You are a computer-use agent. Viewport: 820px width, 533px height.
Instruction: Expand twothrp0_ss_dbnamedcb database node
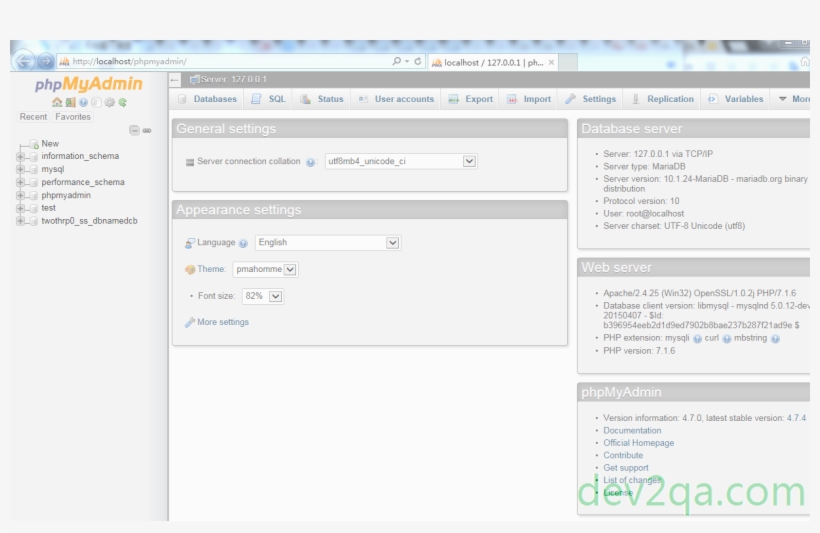pyautogui.click(x=20, y=221)
